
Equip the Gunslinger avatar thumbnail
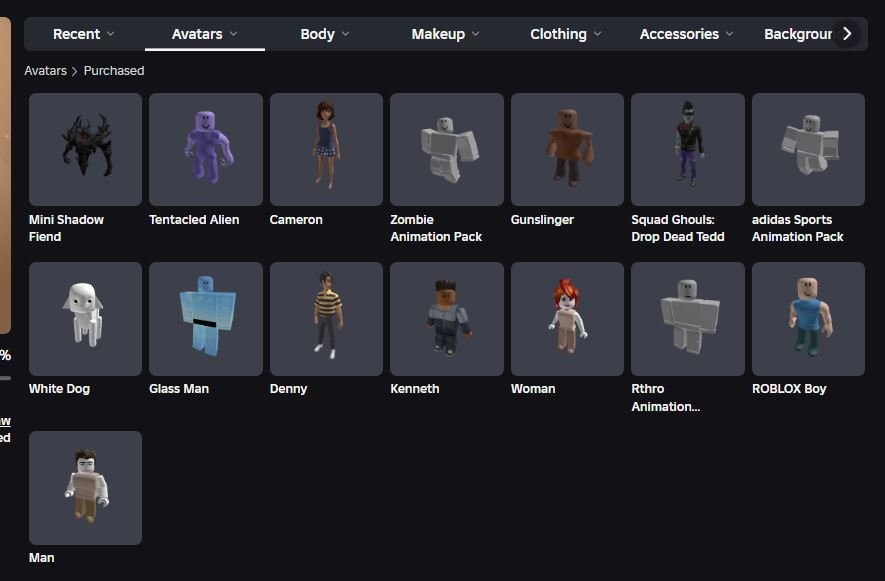(567, 150)
